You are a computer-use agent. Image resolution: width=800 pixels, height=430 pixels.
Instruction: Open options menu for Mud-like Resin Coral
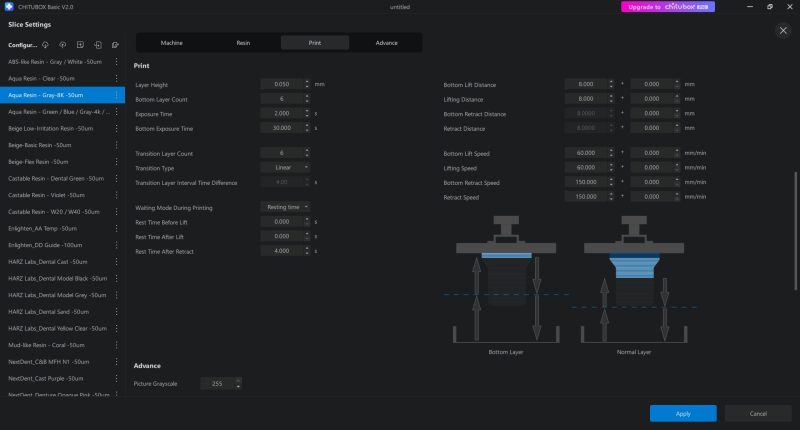[x=116, y=345]
